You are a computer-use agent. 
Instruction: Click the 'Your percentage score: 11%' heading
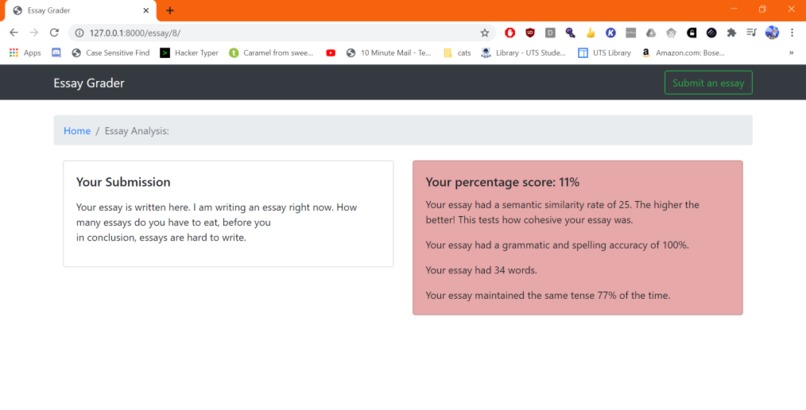(502, 182)
